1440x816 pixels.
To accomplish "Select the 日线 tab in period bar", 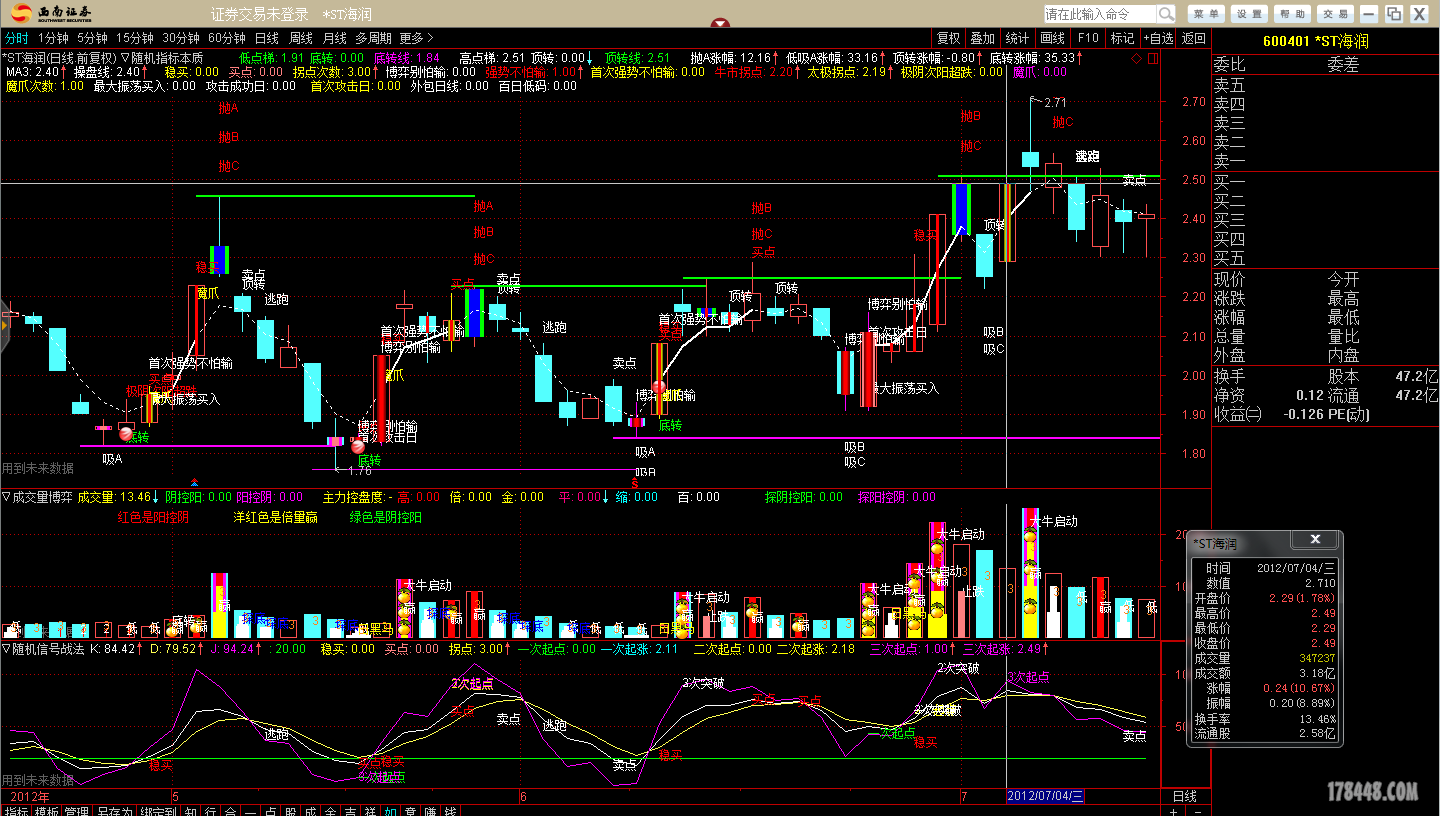I will [267, 39].
